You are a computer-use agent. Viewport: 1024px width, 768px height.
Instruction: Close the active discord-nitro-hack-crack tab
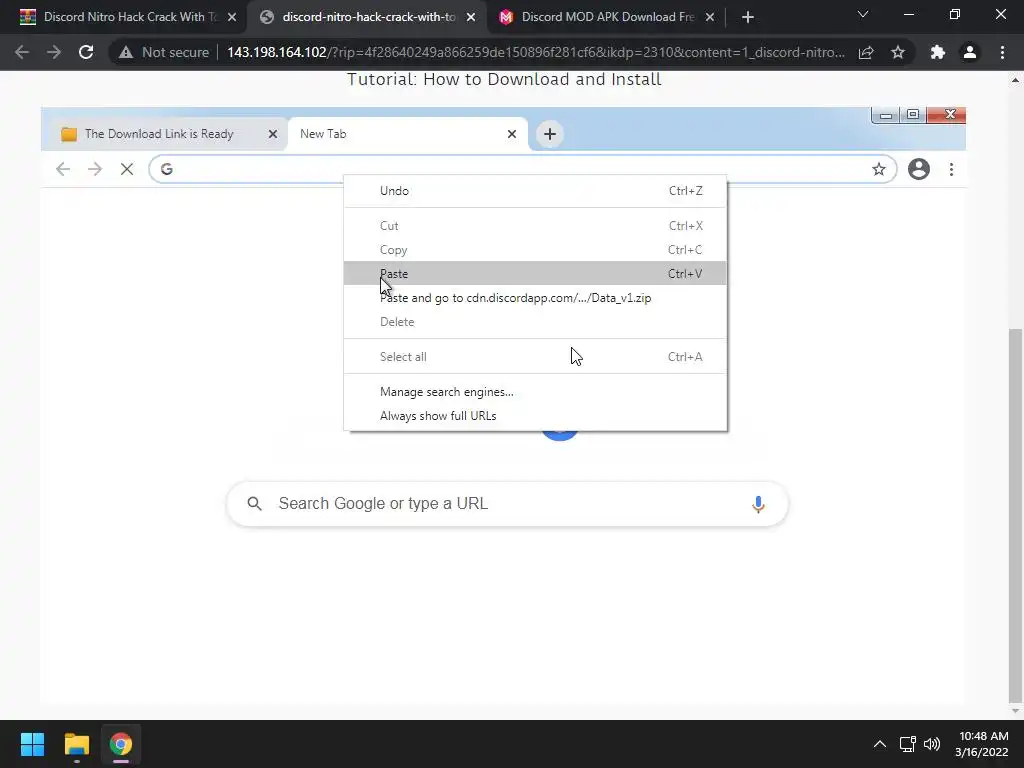tap(471, 17)
